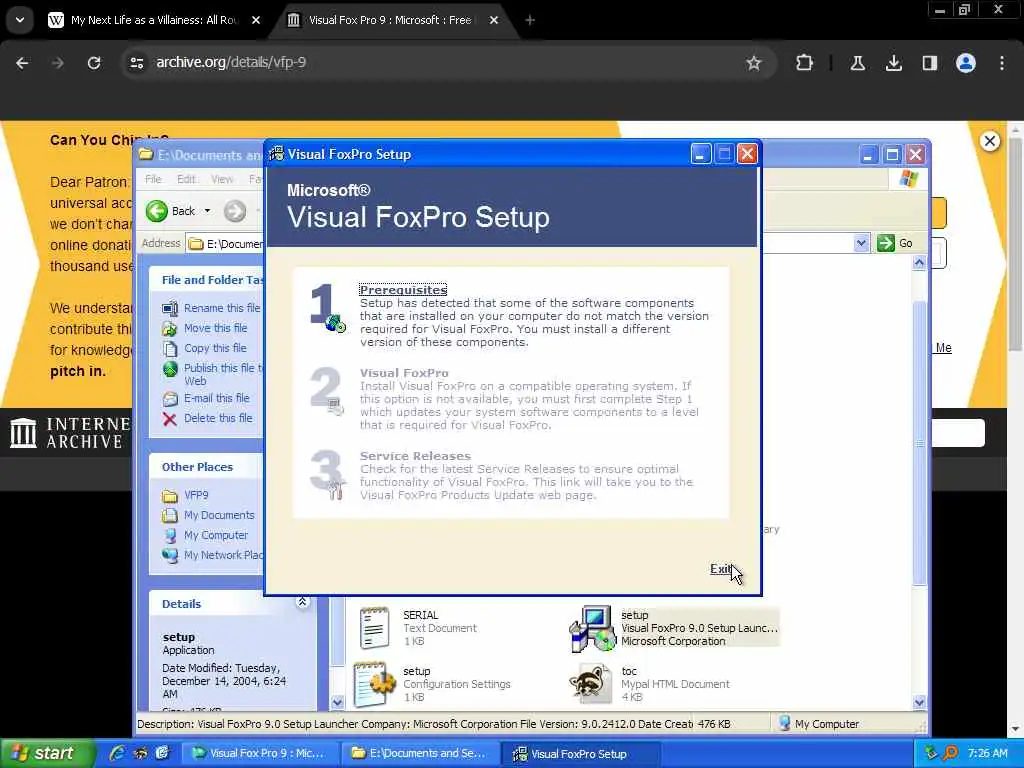Click the Windows flag logo in Explorer
This screenshot has height=768, width=1024.
[x=908, y=178]
